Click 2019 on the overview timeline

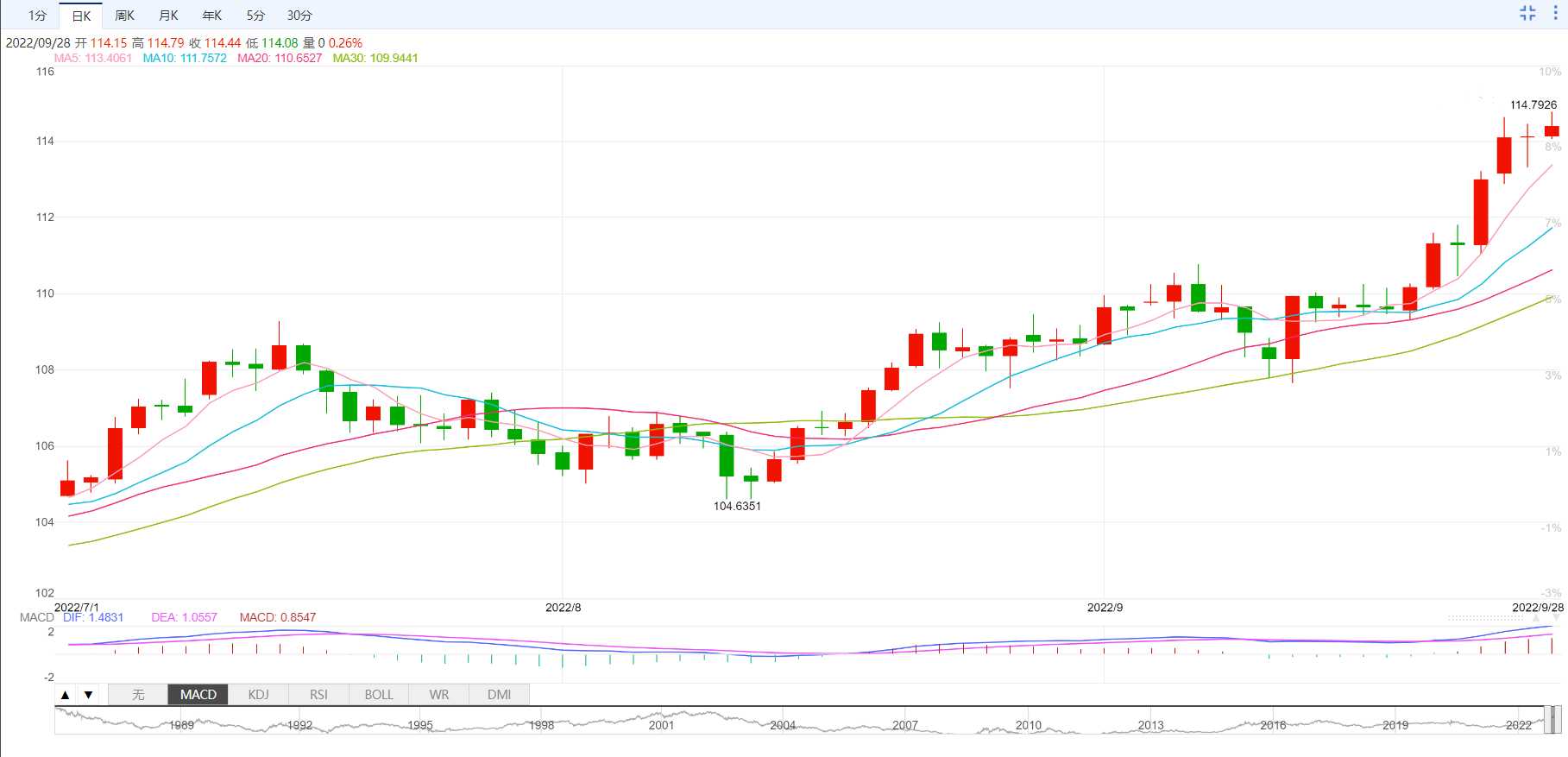[1395, 725]
